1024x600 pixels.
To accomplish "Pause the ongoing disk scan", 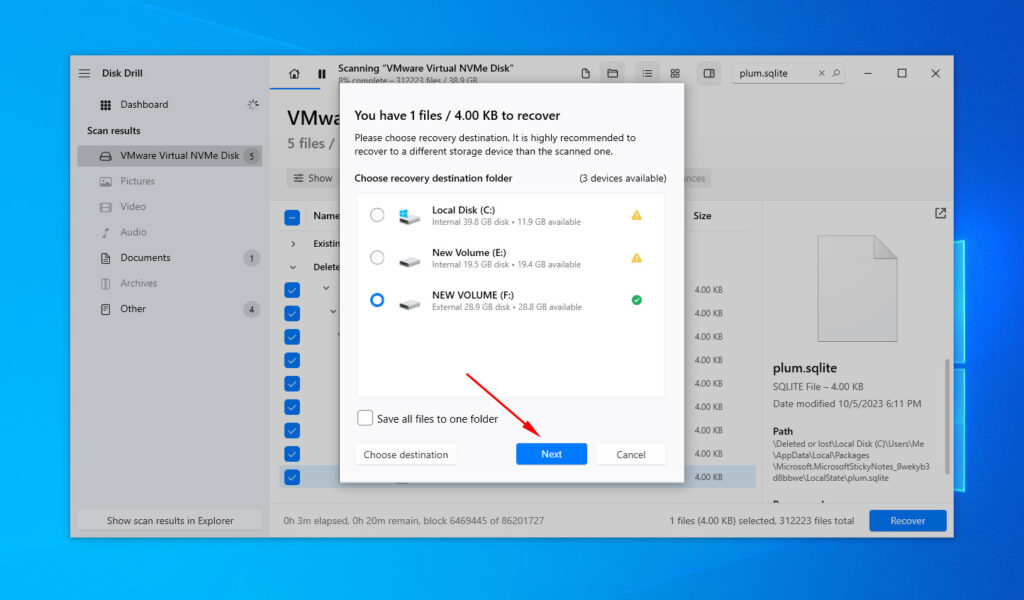I will tap(321, 73).
